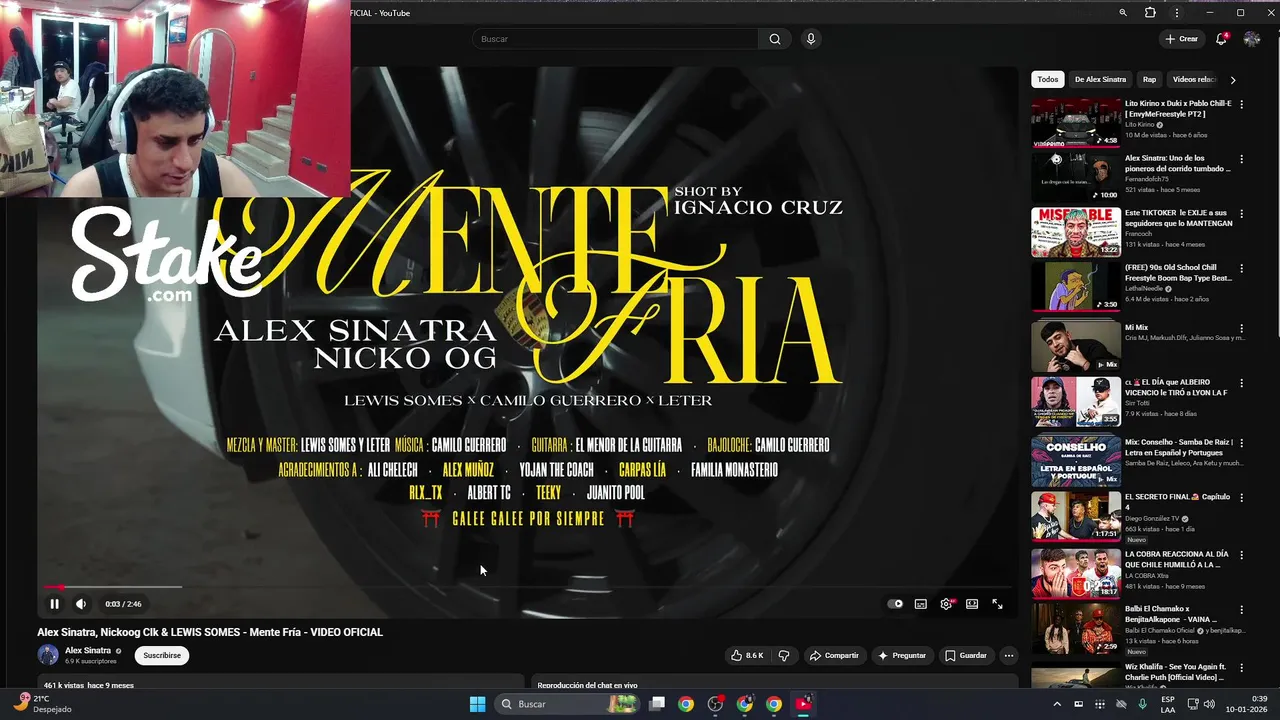Click the video progress bar
This screenshot has width=1280, height=720.
click(527, 587)
